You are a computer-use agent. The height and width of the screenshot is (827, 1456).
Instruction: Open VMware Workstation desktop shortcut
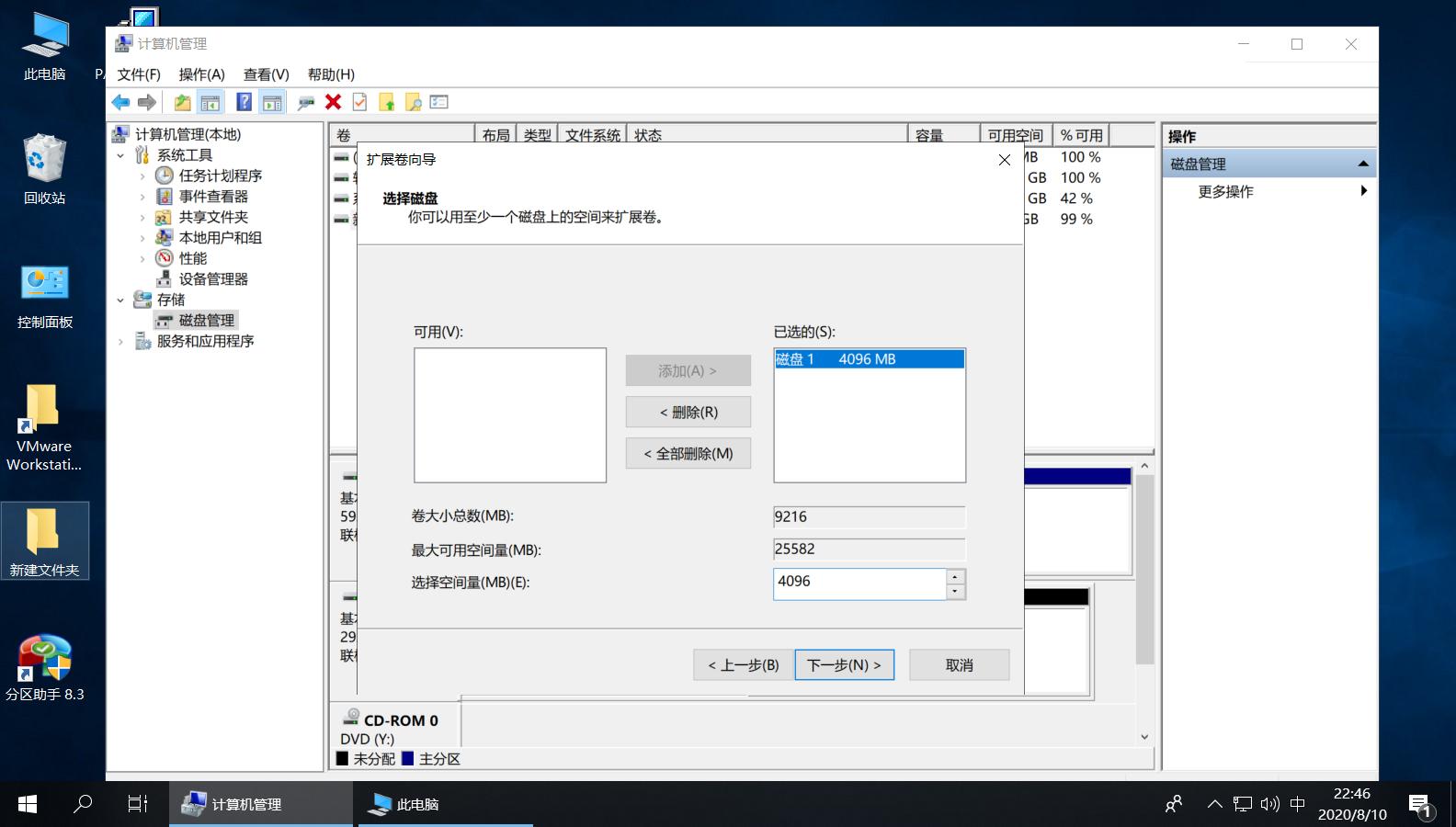tap(44, 427)
